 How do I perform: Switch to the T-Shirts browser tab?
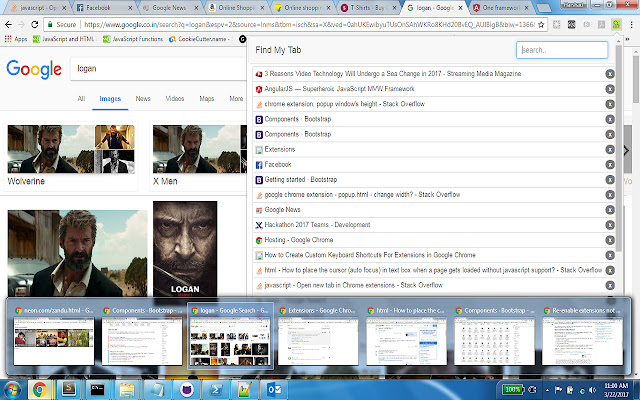pos(370,8)
